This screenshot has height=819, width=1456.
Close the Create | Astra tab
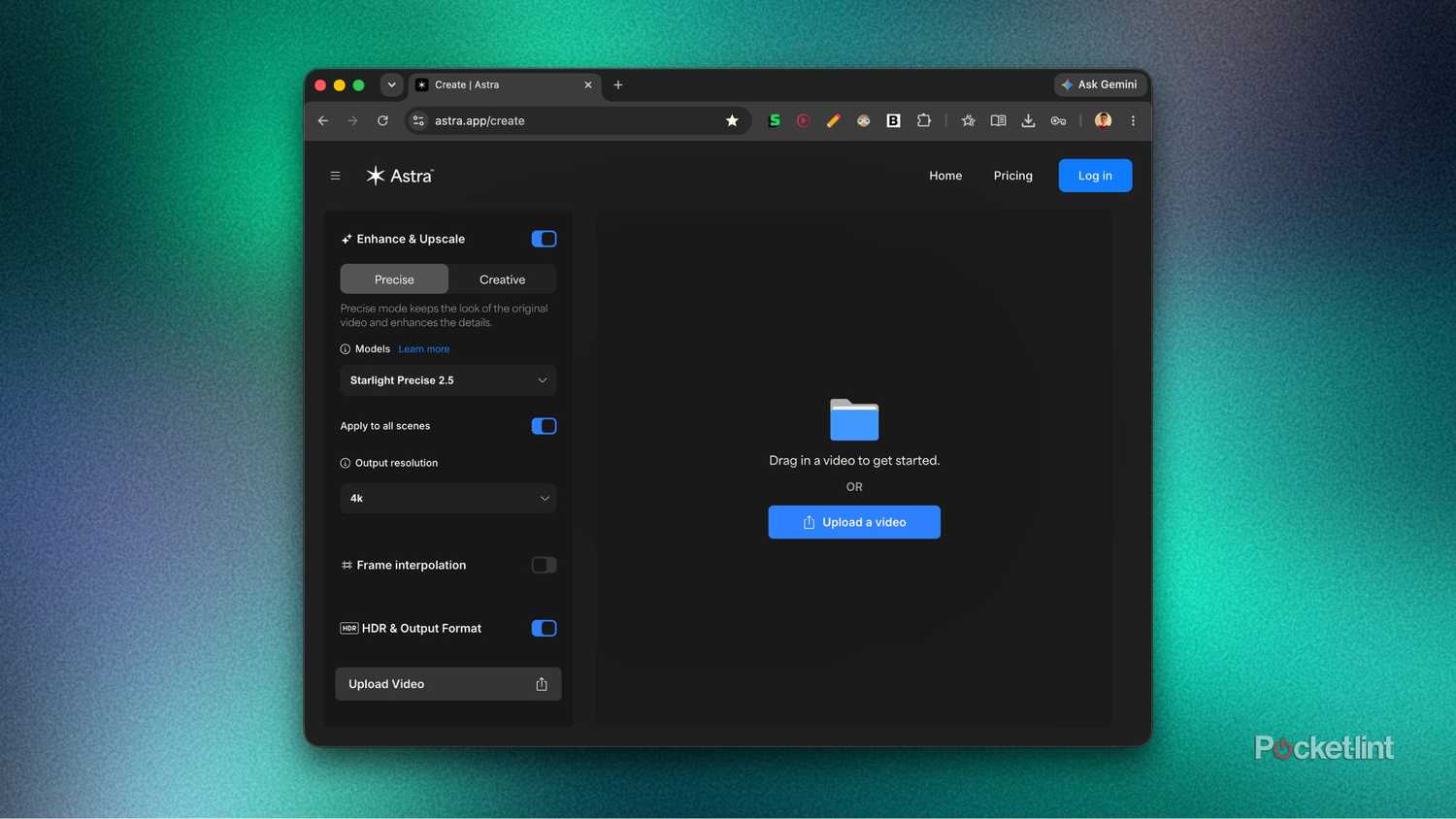588,84
